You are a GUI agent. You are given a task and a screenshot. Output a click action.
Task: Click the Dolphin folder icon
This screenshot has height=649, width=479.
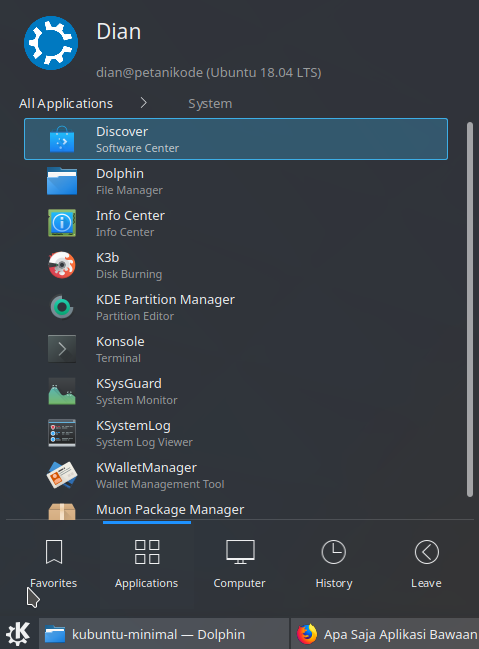(62, 181)
